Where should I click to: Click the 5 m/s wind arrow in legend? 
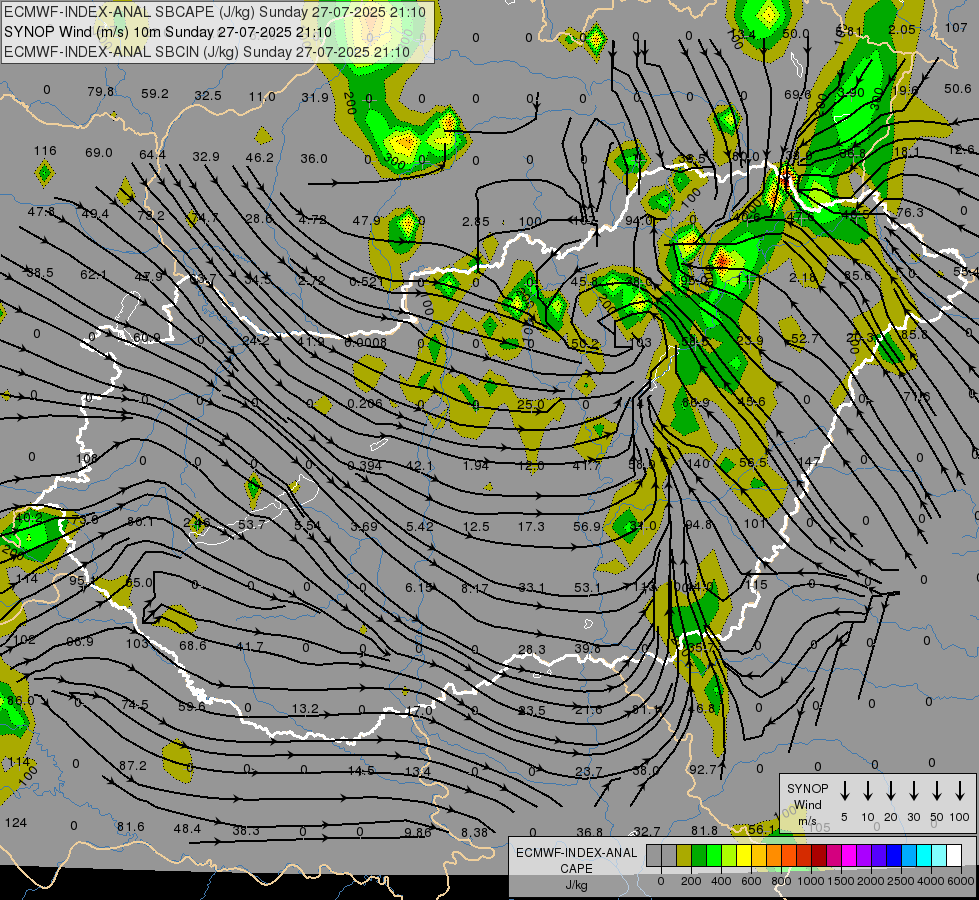click(844, 790)
